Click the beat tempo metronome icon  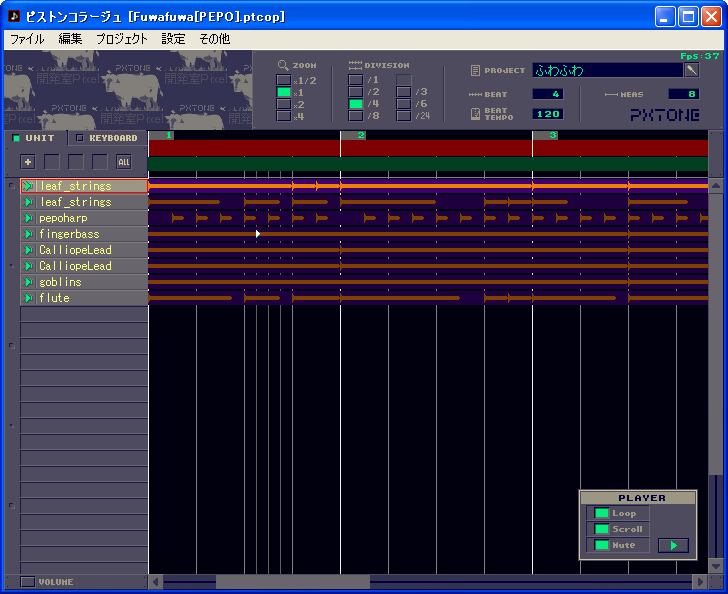[475, 114]
